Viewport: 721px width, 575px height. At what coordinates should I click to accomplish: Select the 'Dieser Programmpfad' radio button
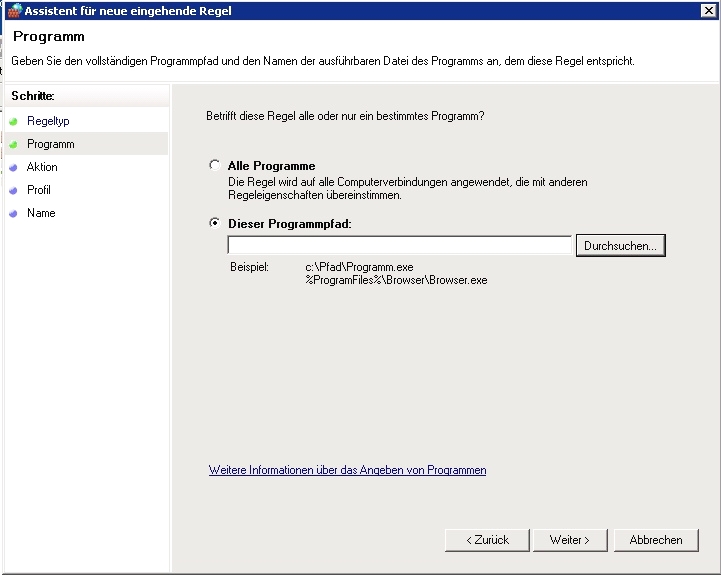215,223
